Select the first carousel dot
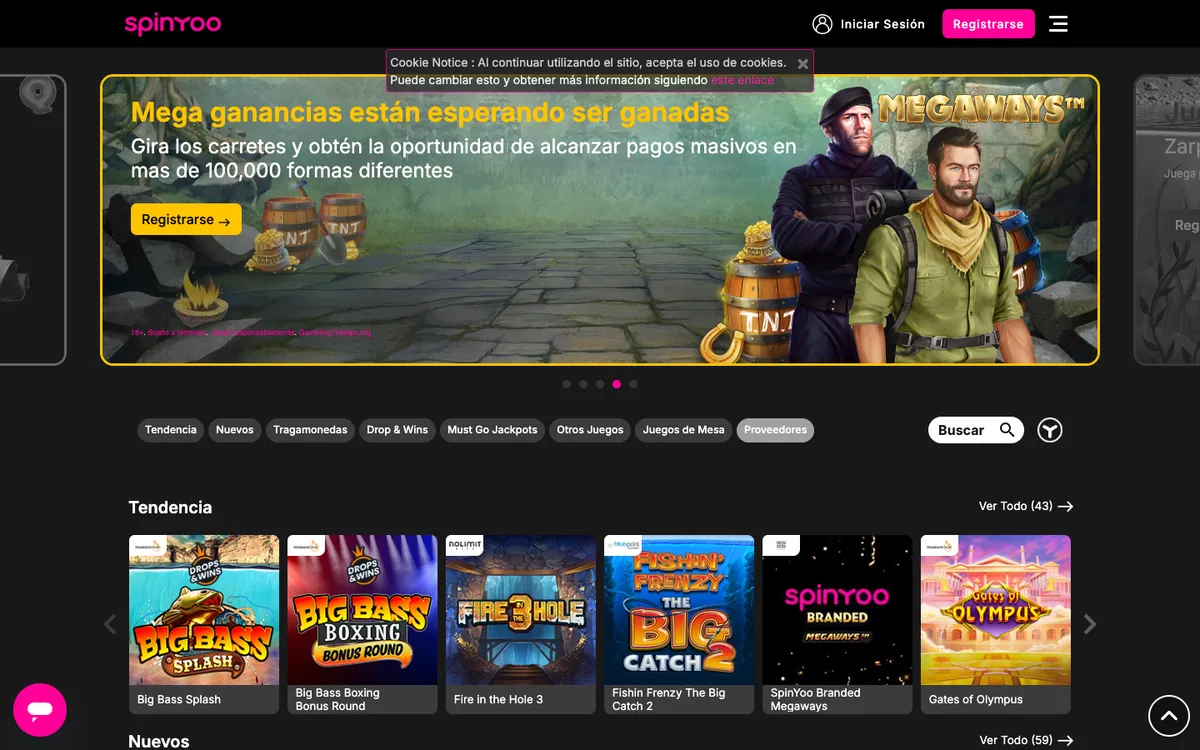 [567, 384]
